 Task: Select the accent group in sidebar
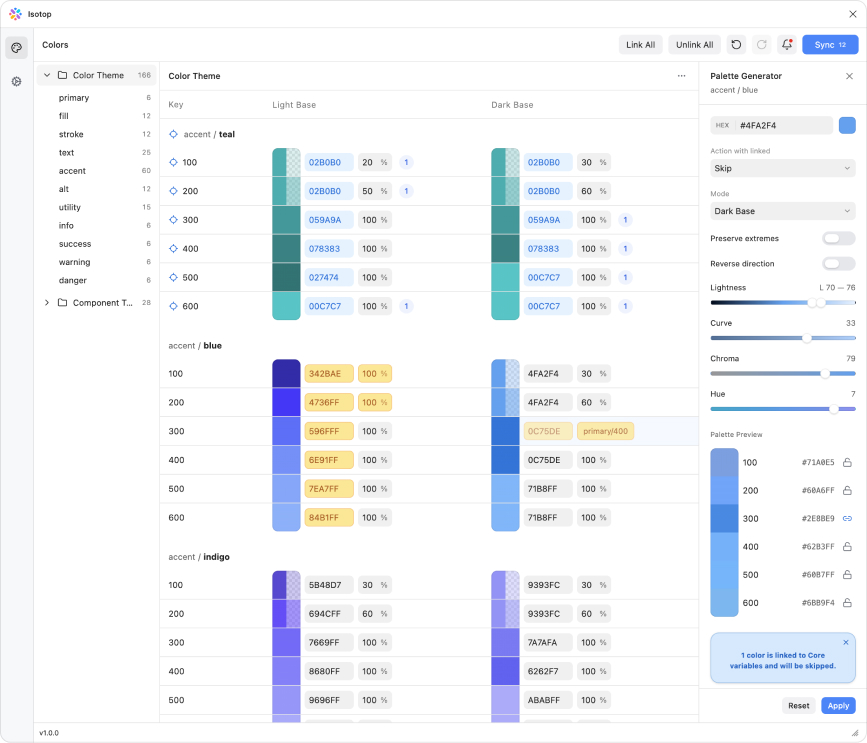pos(72,171)
